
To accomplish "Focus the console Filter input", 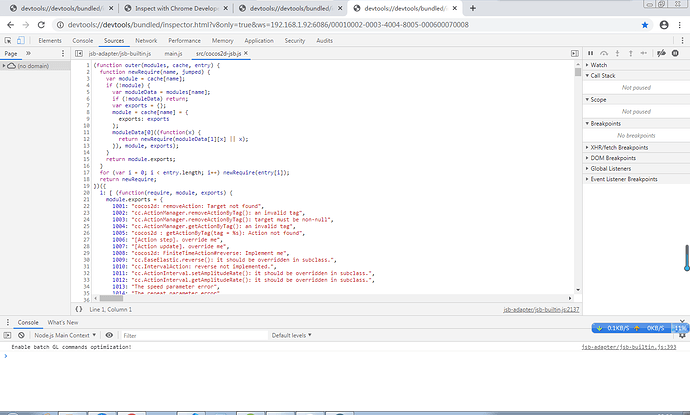I will point(194,335).
